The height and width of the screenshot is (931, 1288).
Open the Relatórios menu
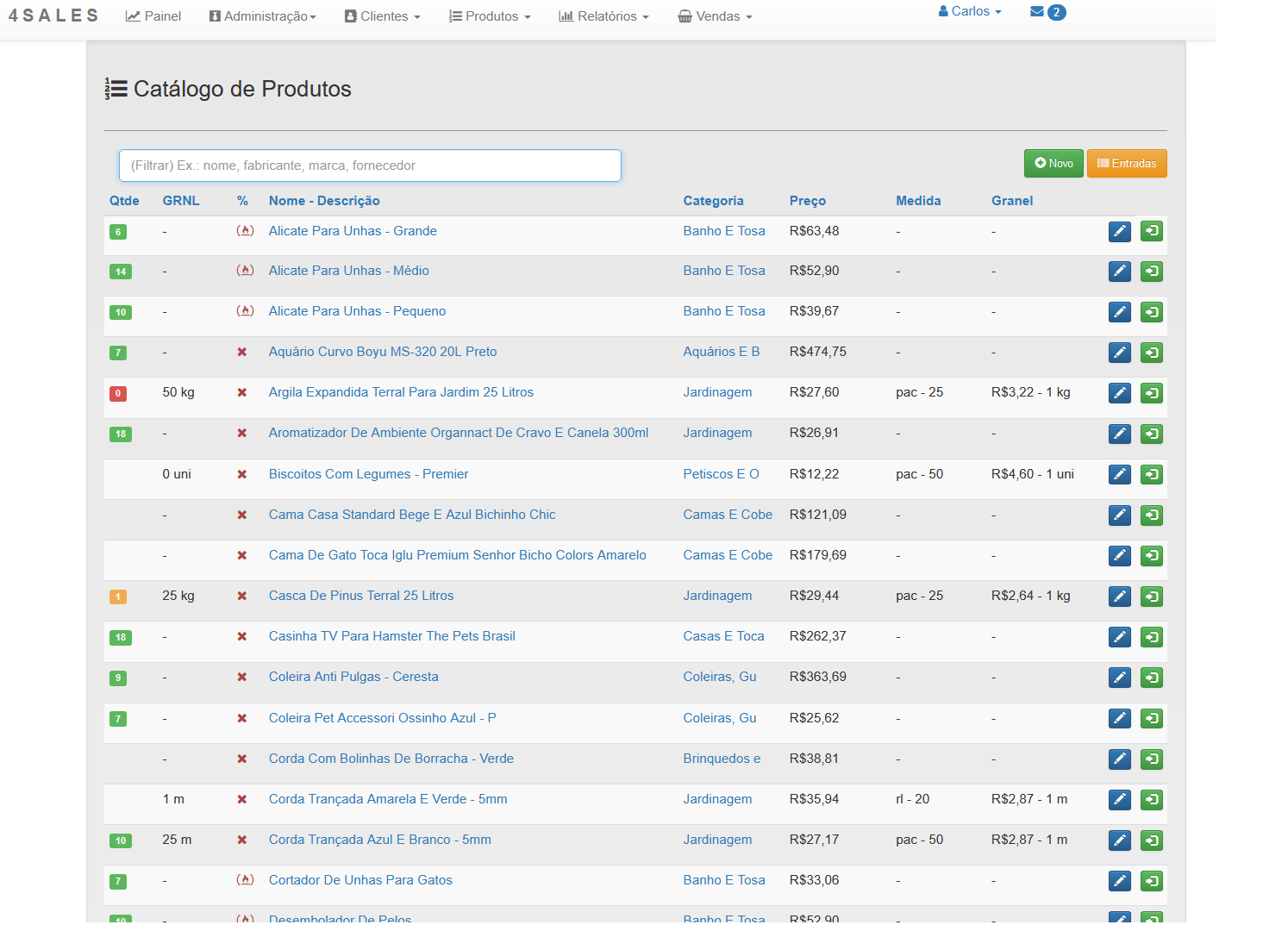click(603, 16)
